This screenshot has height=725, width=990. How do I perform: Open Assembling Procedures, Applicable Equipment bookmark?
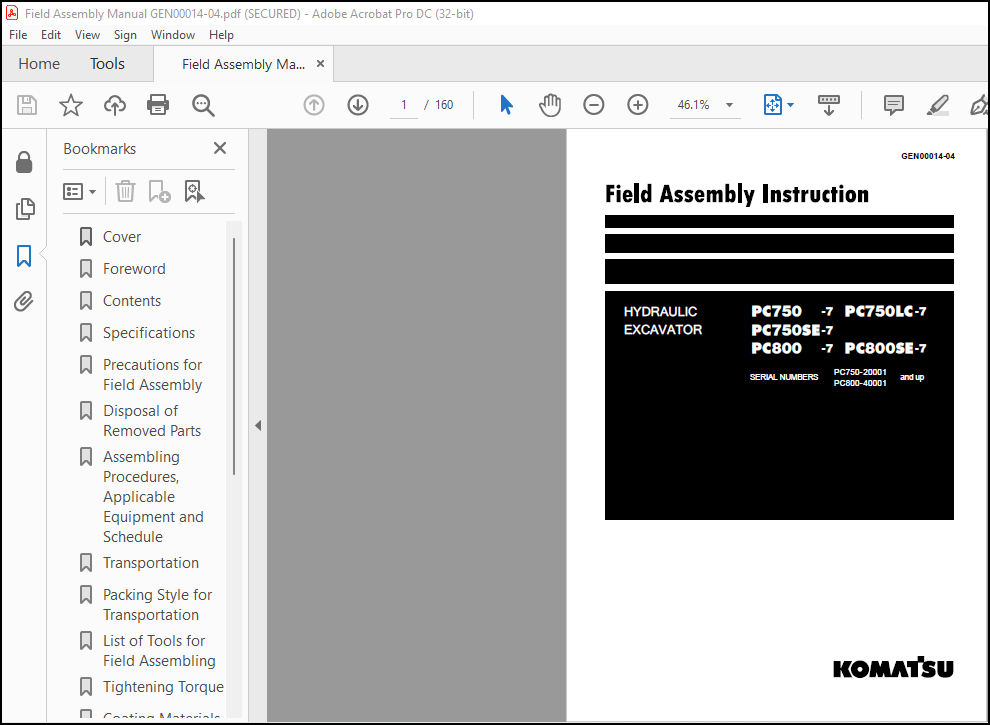tap(153, 497)
